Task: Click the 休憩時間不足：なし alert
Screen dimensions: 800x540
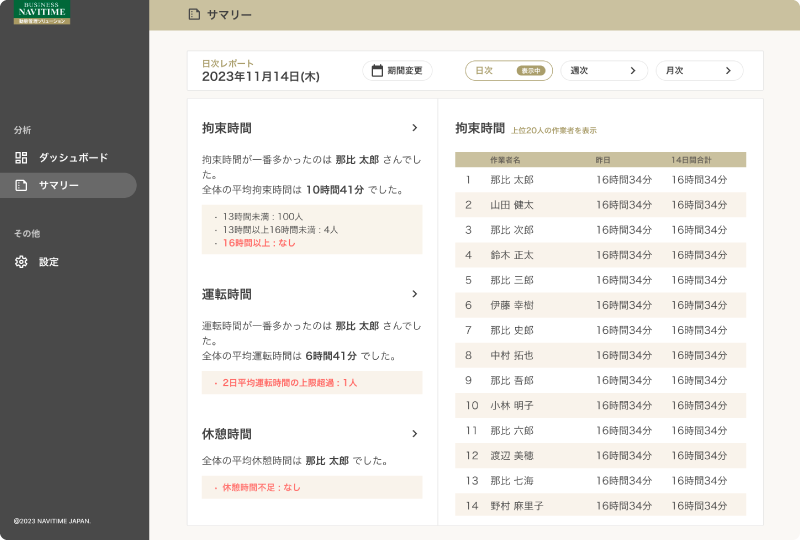Action: 261,487
